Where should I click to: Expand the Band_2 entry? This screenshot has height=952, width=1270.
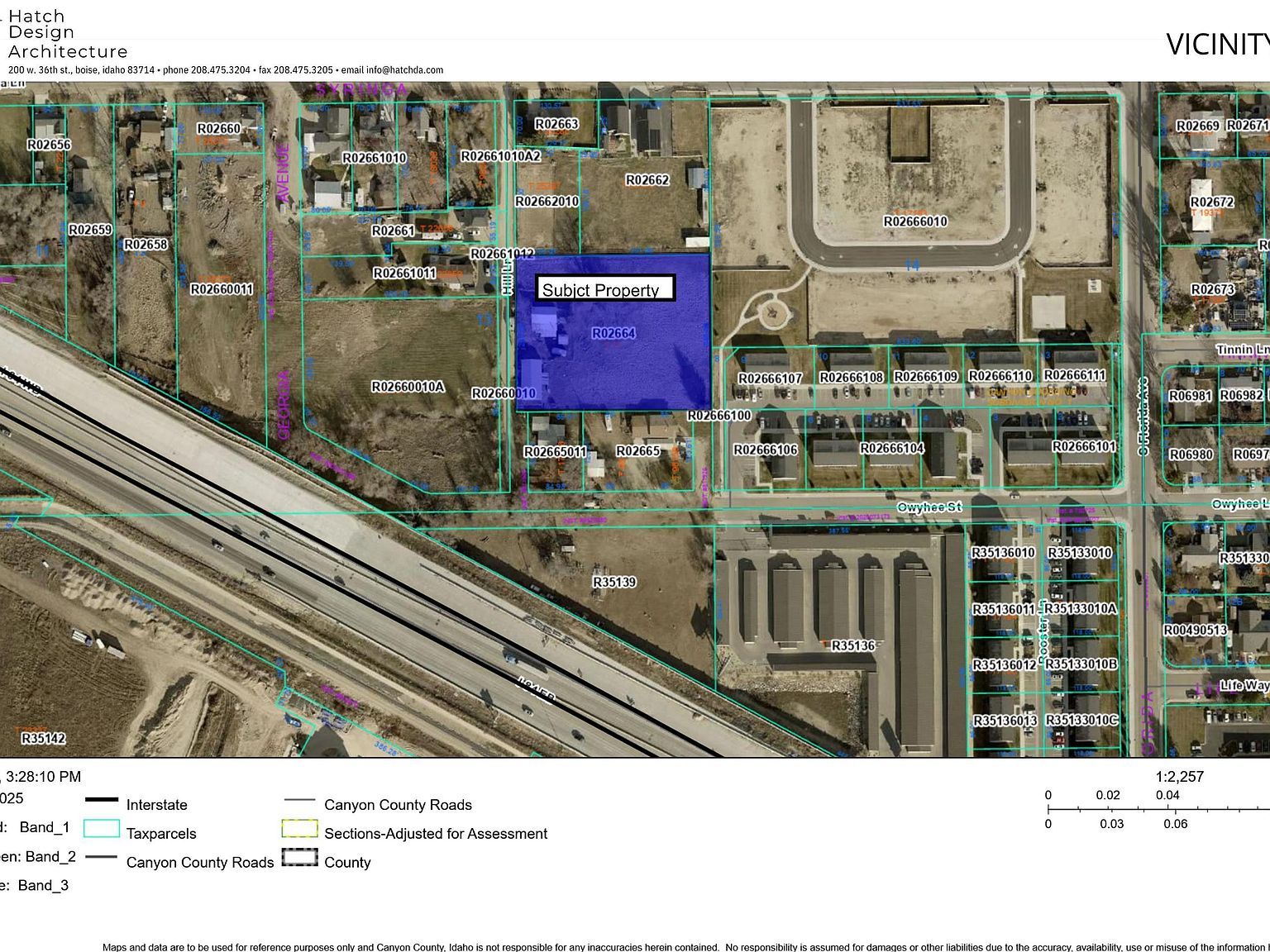point(50,856)
